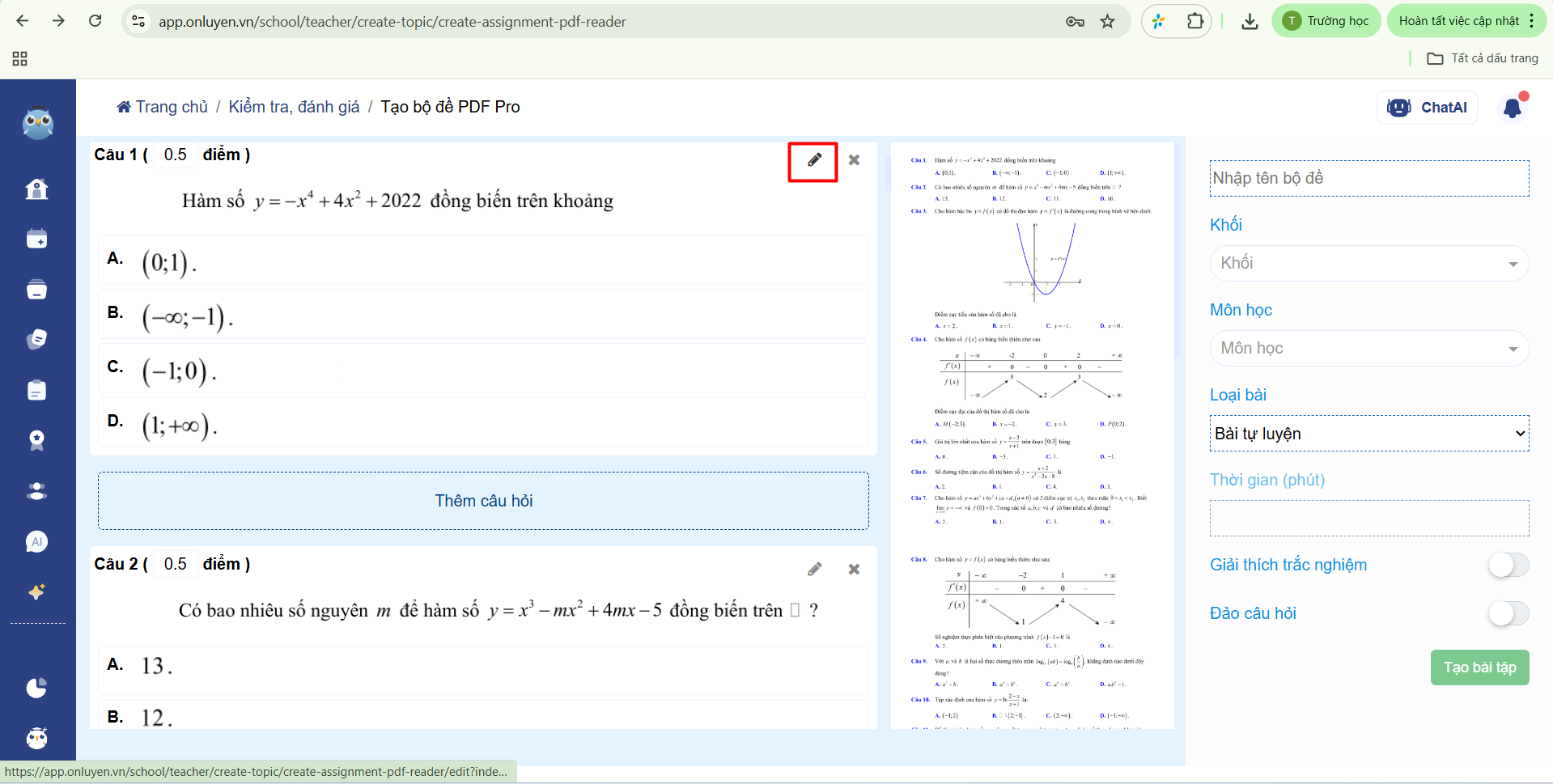Viewport: 1553px width, 784px height.
Task: Enable the Đảo câu hỏi switch
Action: pos(1508,613)
